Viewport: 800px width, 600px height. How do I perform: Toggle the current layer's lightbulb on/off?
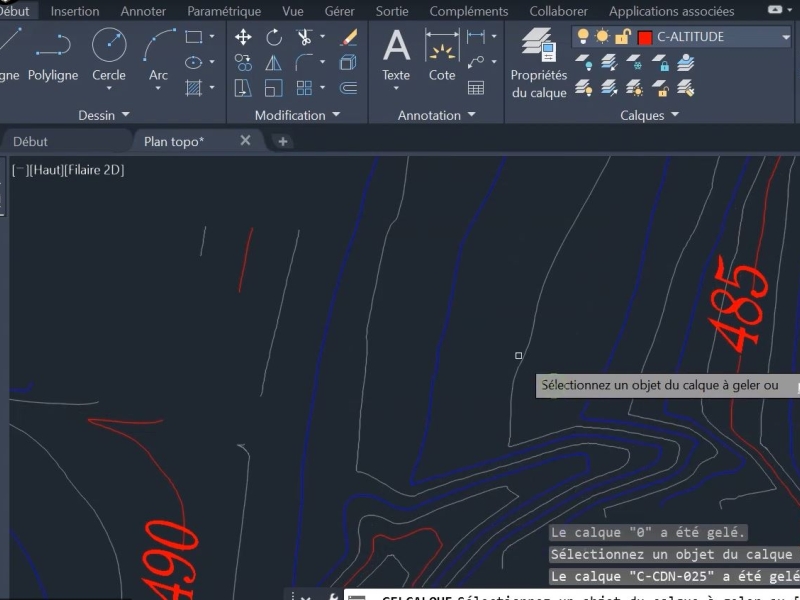coord(583,37)
